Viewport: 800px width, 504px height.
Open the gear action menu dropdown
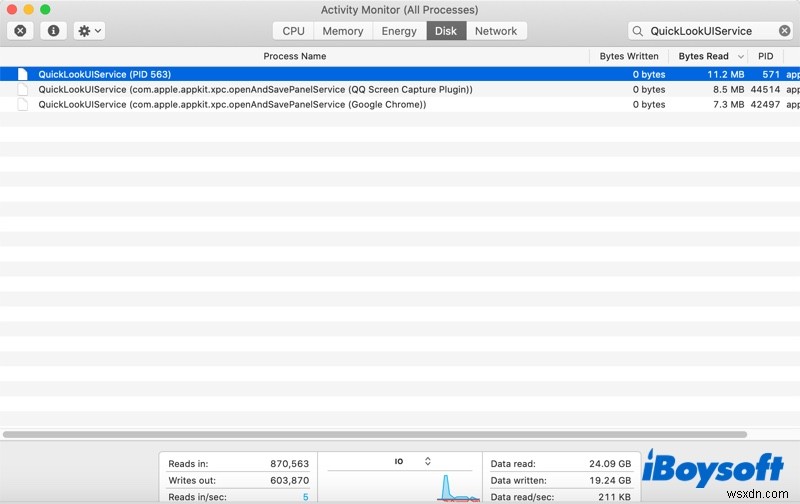pos(89,31)
